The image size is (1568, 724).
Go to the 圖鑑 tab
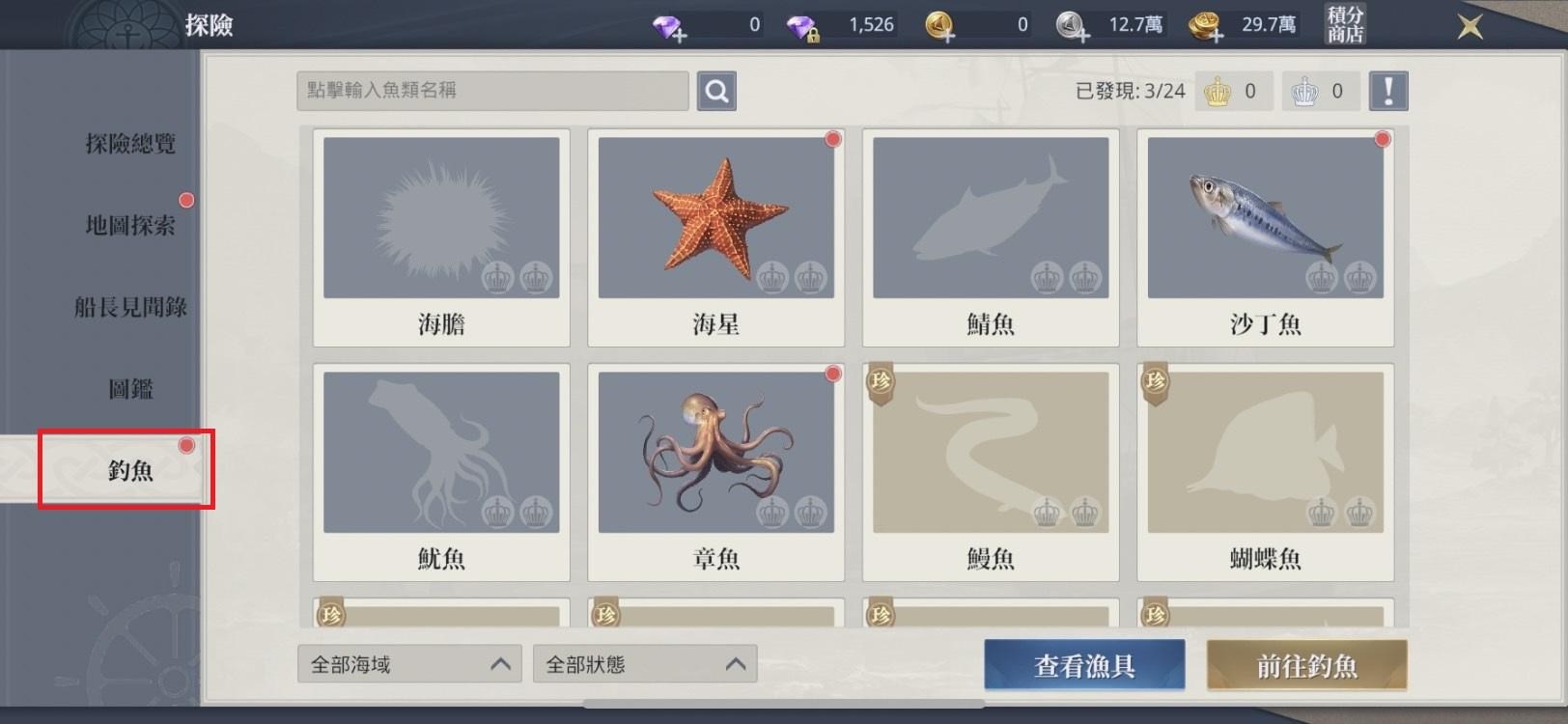pyautogui.click(x=130, y=389)
